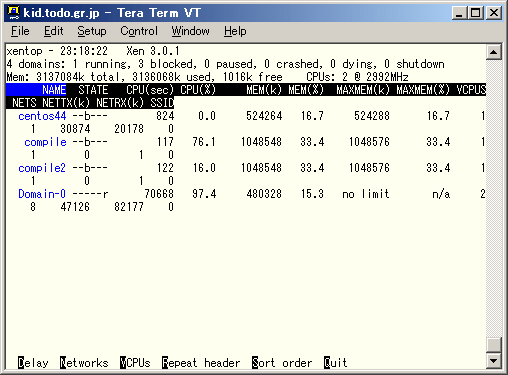Screen dimensions: 508x375
Task: Click the NETRX(k) column header
Action: pyautogui.click(x=120, y=103)
